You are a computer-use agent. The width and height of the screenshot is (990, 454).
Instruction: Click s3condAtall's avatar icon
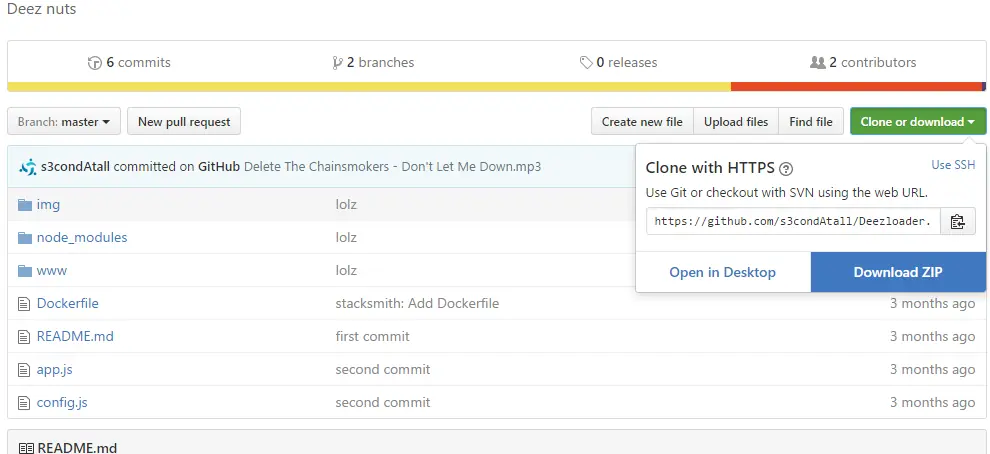pos(28,167)
